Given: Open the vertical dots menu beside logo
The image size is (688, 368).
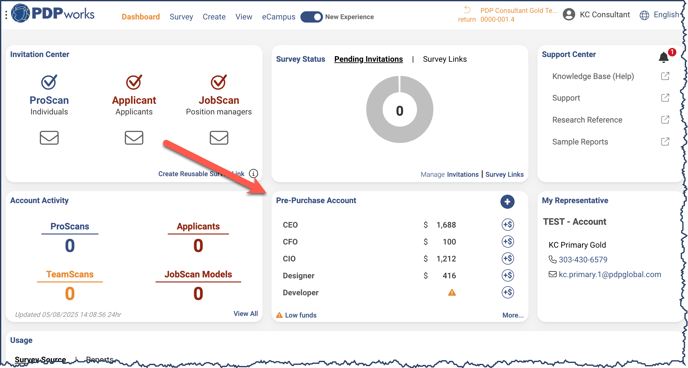Looking at the screenshot, I should pyautogui.click(x=6, y=15).
